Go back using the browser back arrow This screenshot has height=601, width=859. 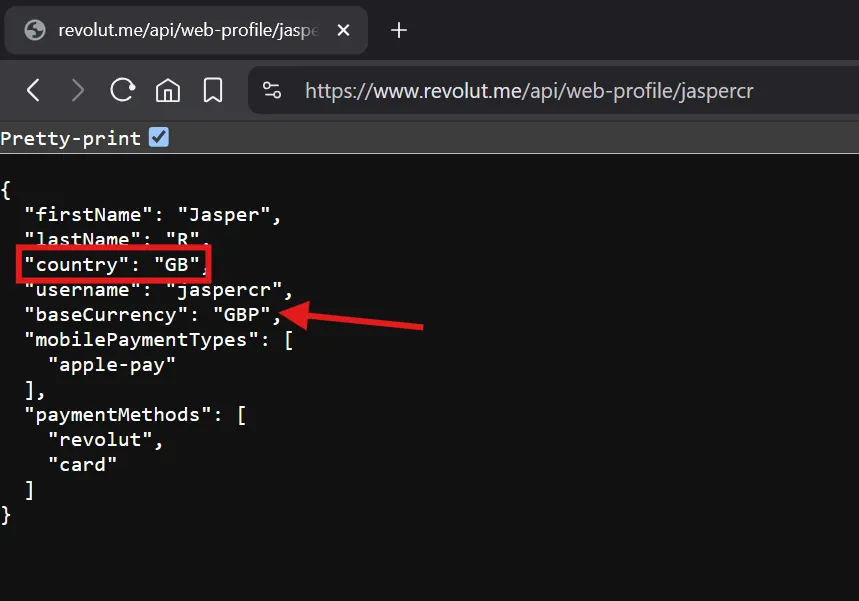coord(33,90)
